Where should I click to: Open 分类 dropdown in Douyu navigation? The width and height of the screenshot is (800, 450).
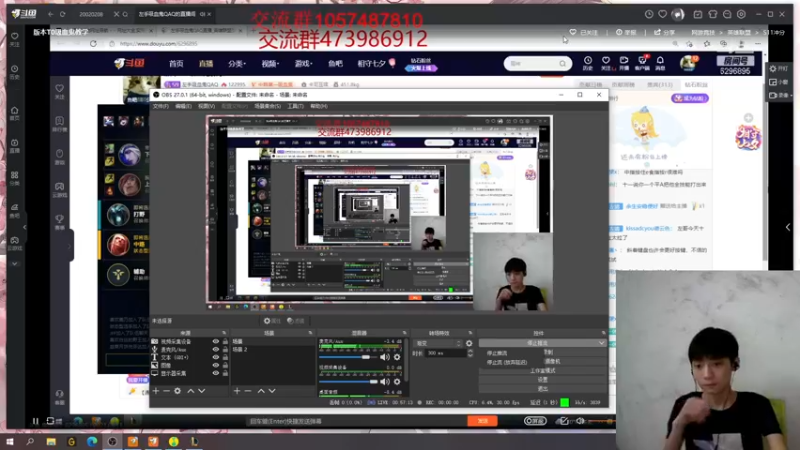237,64
